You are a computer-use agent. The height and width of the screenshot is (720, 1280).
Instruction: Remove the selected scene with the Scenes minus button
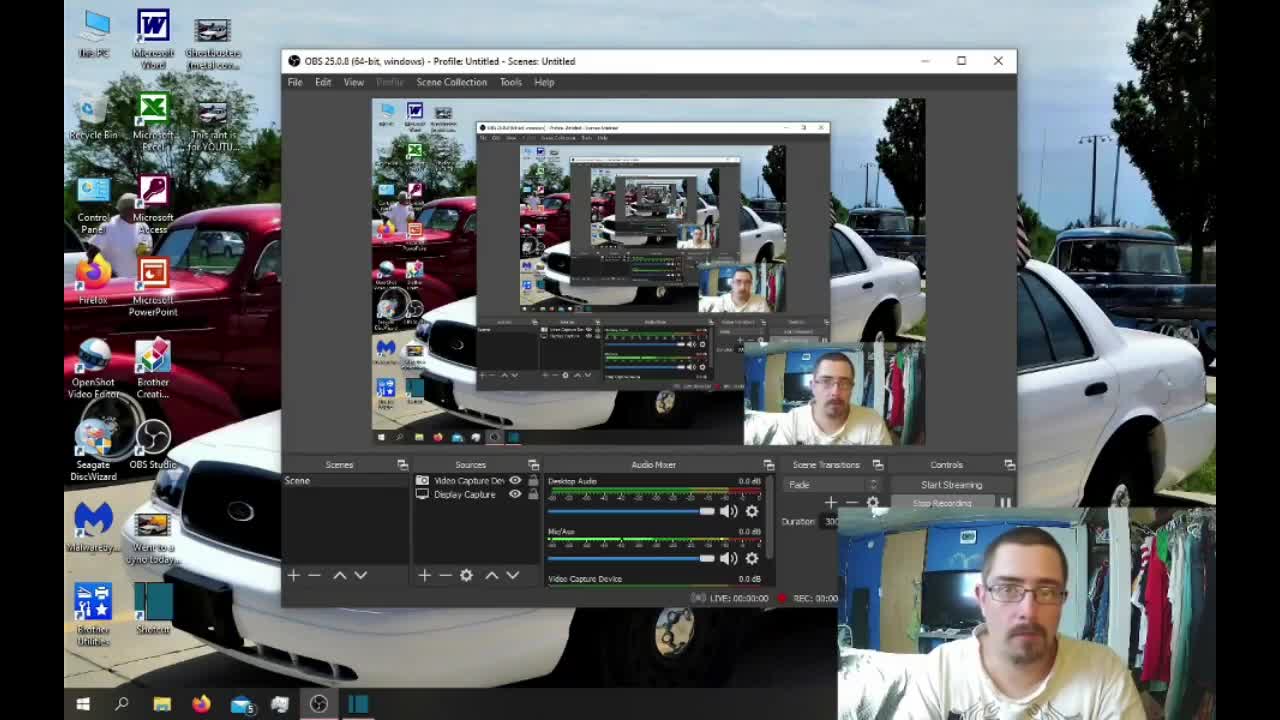coord(314,575)
